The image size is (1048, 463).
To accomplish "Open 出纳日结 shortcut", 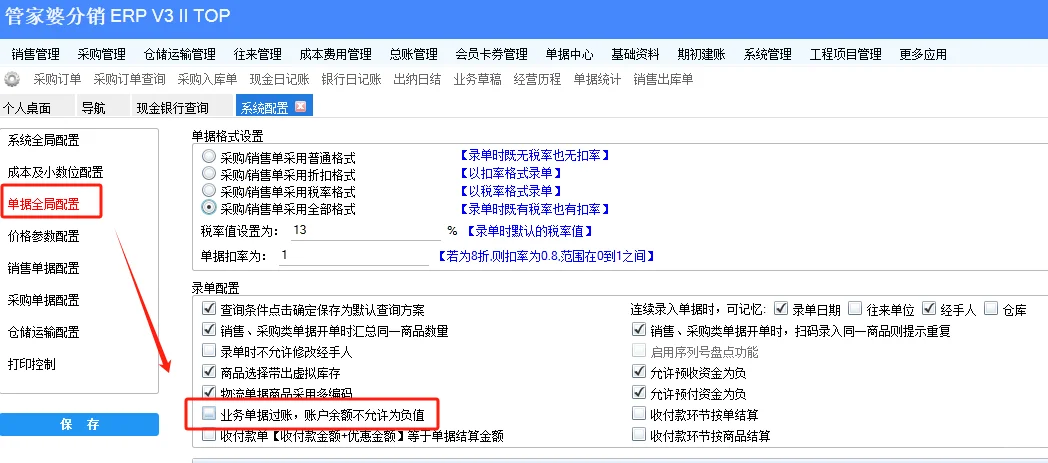I will click(417, 80).
